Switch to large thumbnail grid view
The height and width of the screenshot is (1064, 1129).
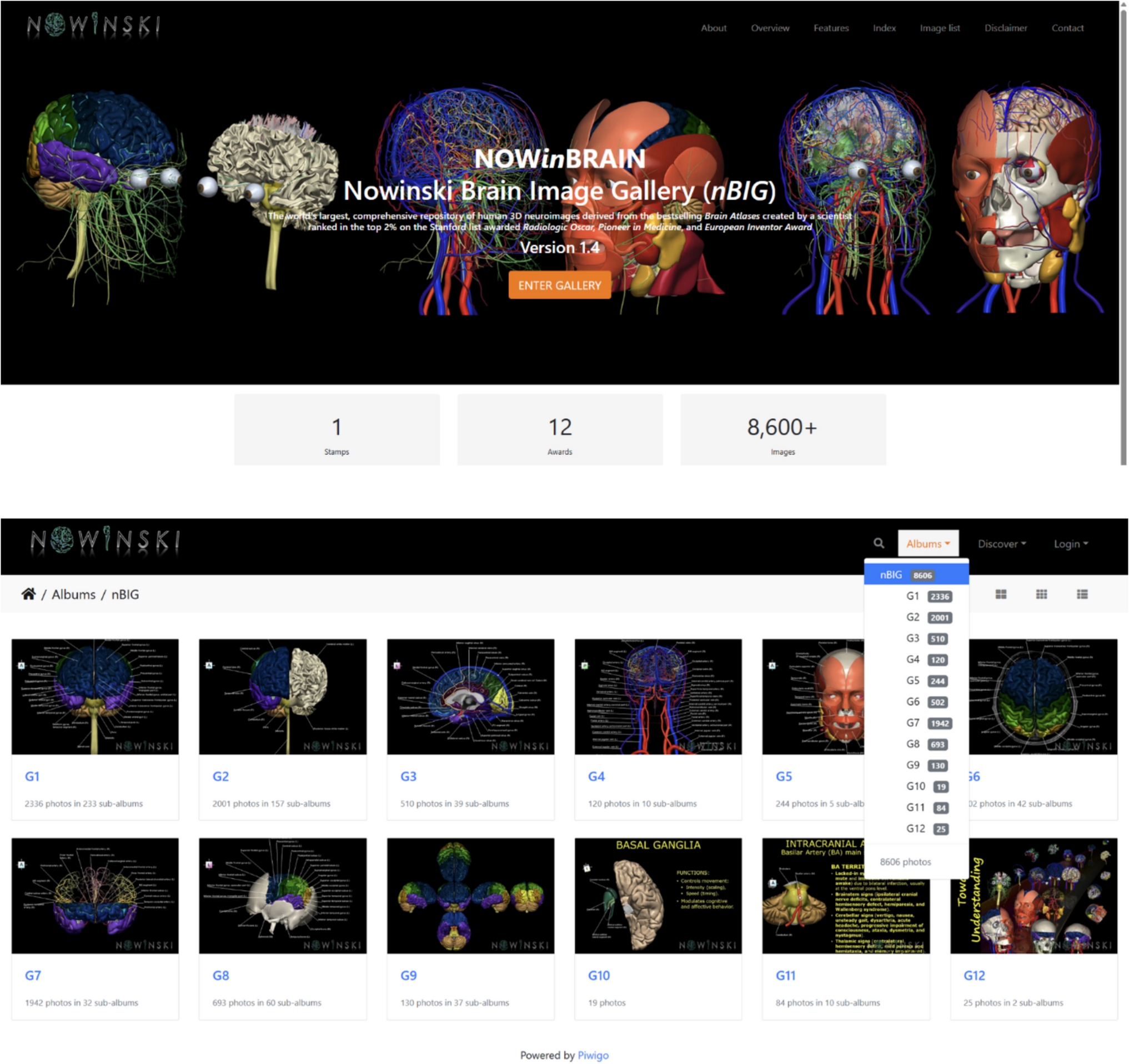tap(1001, 594)
